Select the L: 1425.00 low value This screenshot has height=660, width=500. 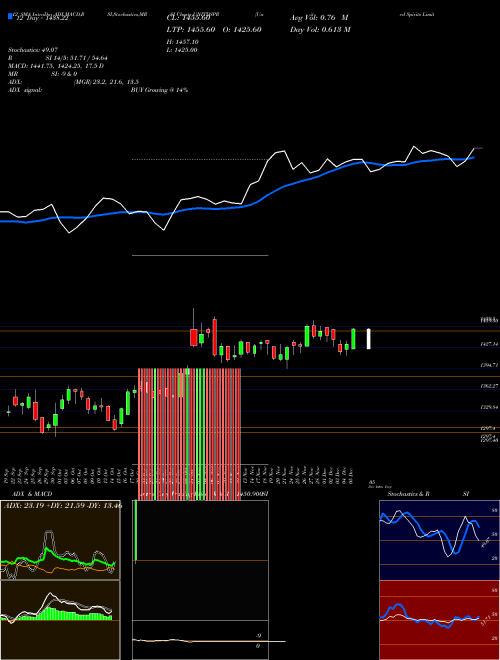(182, 50)
